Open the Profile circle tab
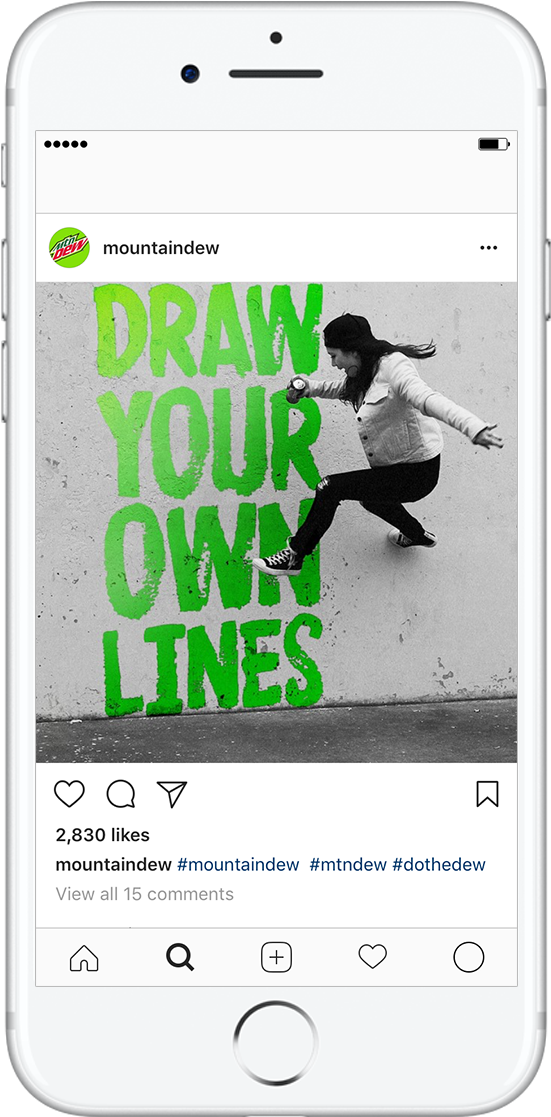 [x=468, y=957]
